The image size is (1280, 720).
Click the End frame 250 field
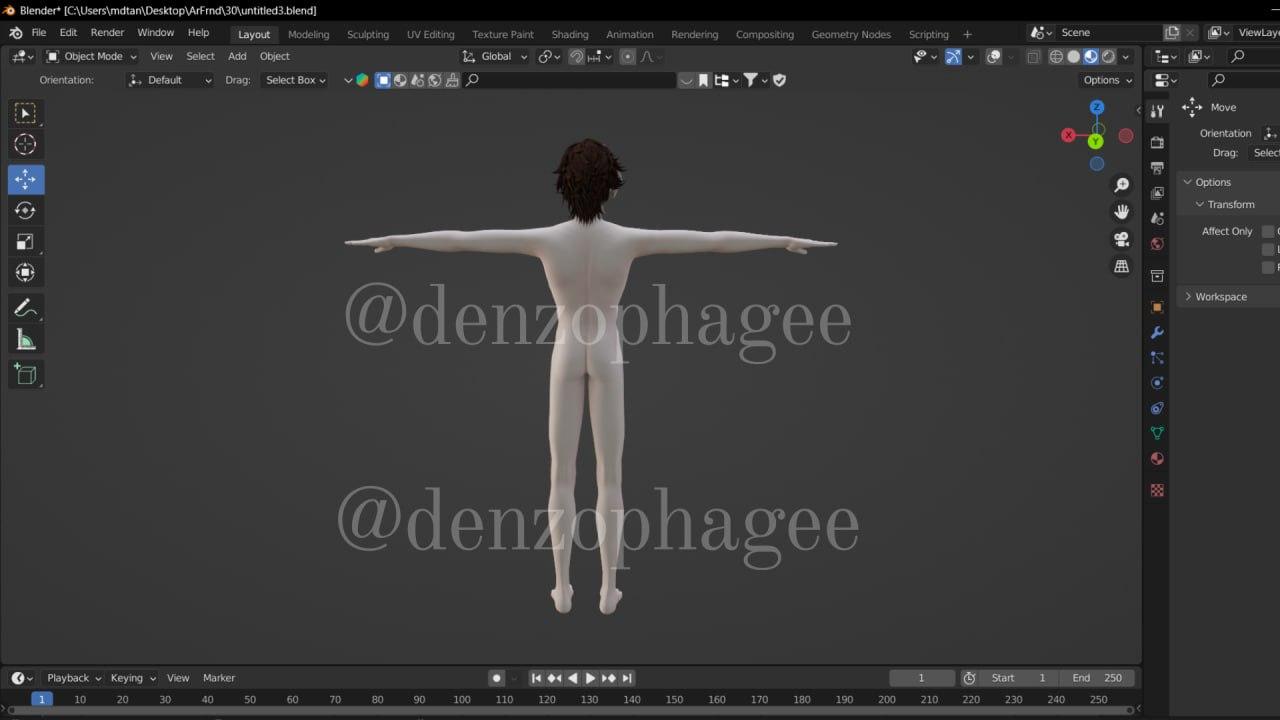(x=1097, y=678)
